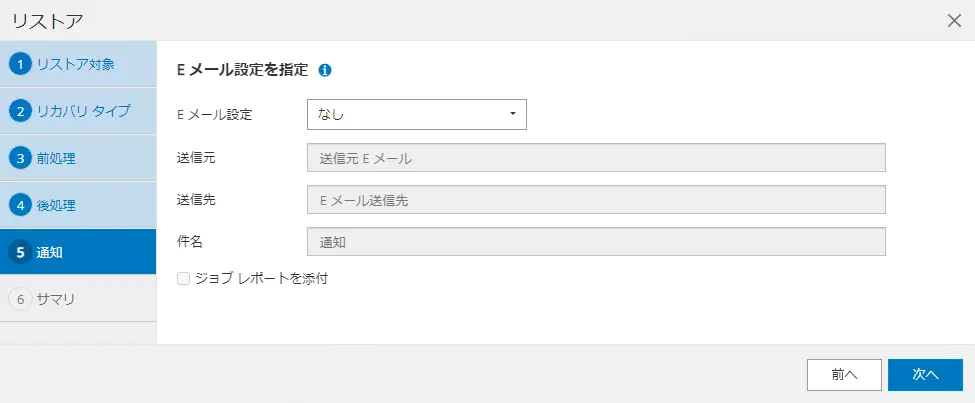Open the Eメール設定 dropdown showing なし
The image size is (975, 403).
(417, 114)
